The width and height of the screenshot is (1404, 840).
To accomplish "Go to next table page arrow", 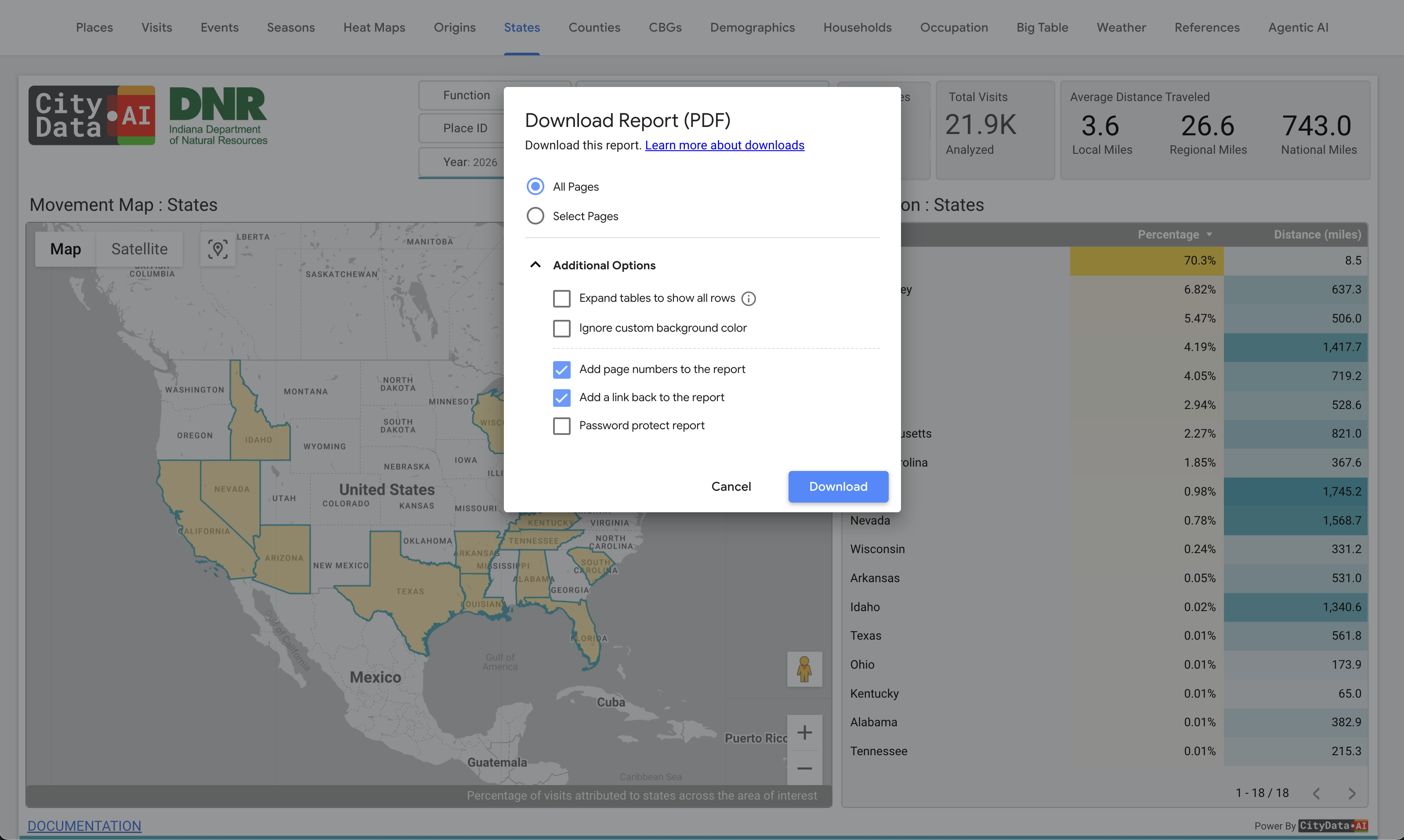I will (x=1351, y=793).
